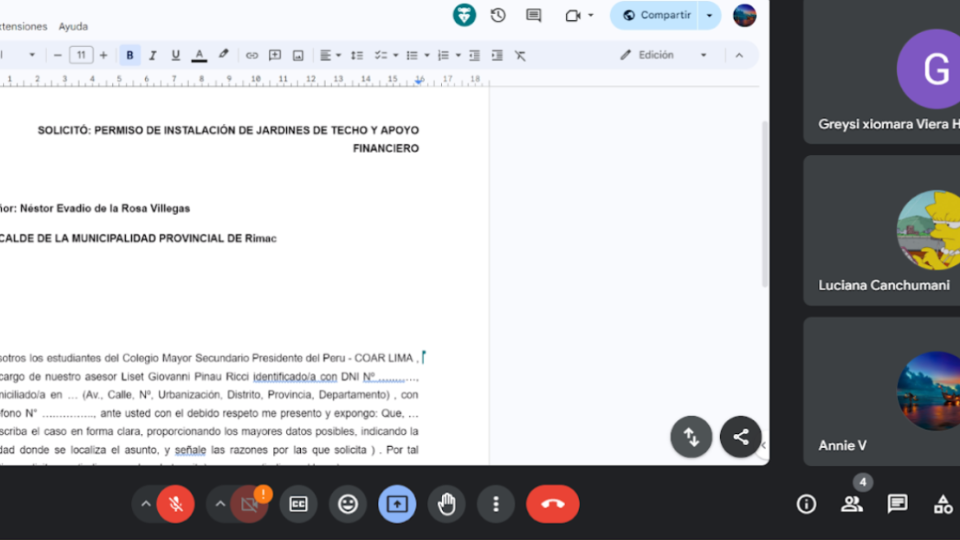Screen dimensions: 960x540
Task: Stop presenting the shared screen
Action: point(397,504)
